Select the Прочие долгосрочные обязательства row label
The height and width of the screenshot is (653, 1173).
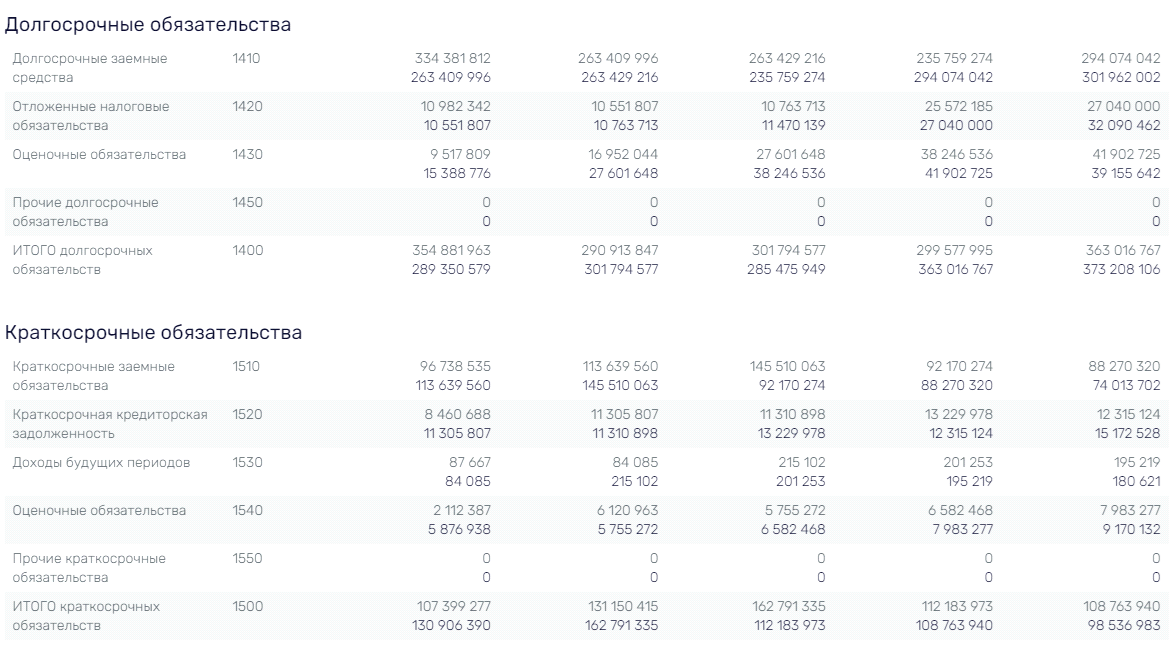(85, 212)
